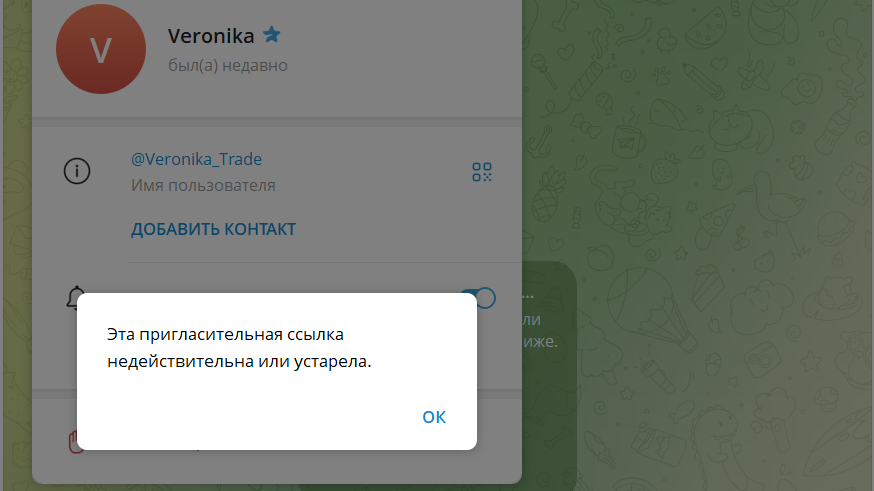Click the Telegram Premium star next to Veronika
The width and height of the screenshot is (874, 491).
click(x=271, y=35)
